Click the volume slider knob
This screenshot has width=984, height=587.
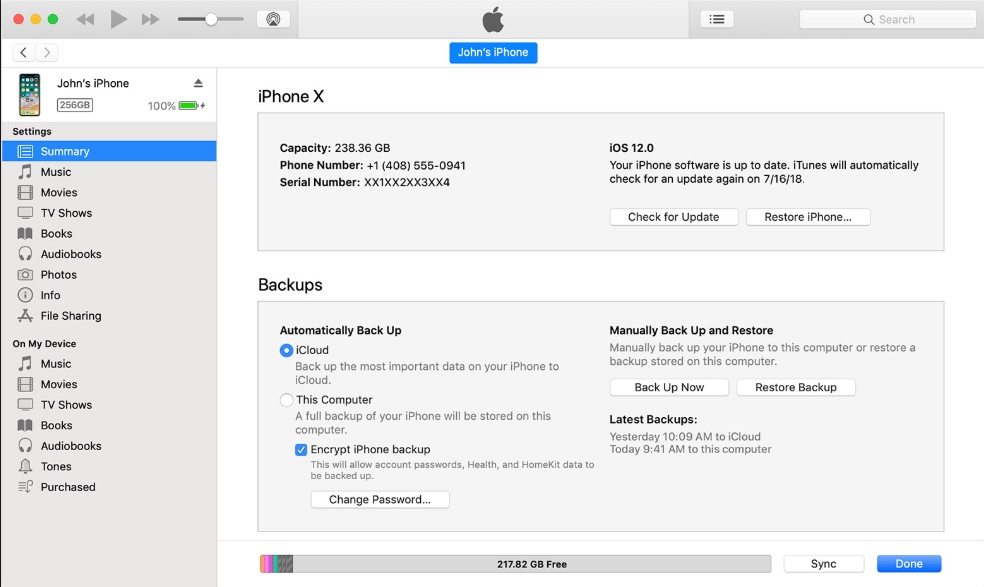click(x=211, y=19)
